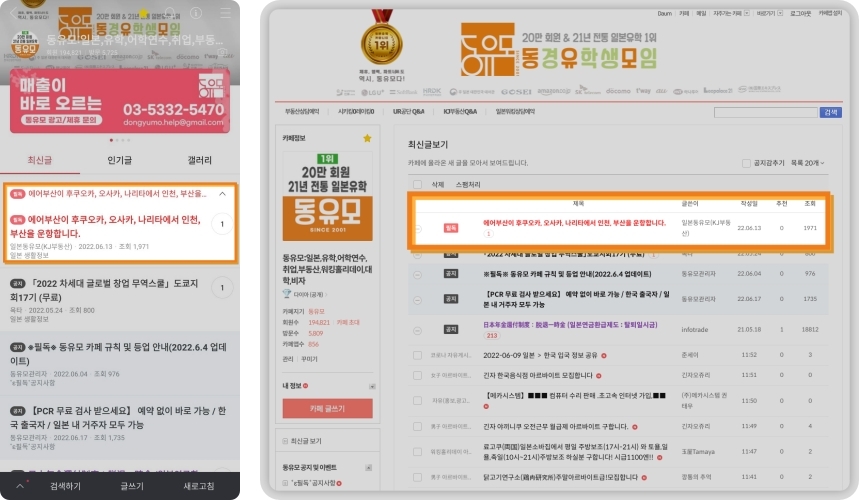This screenshot has width=859, height=500.
Task: Collapse the pinned 에어부산 notice with chevron
Action: (x=222, y=194)
